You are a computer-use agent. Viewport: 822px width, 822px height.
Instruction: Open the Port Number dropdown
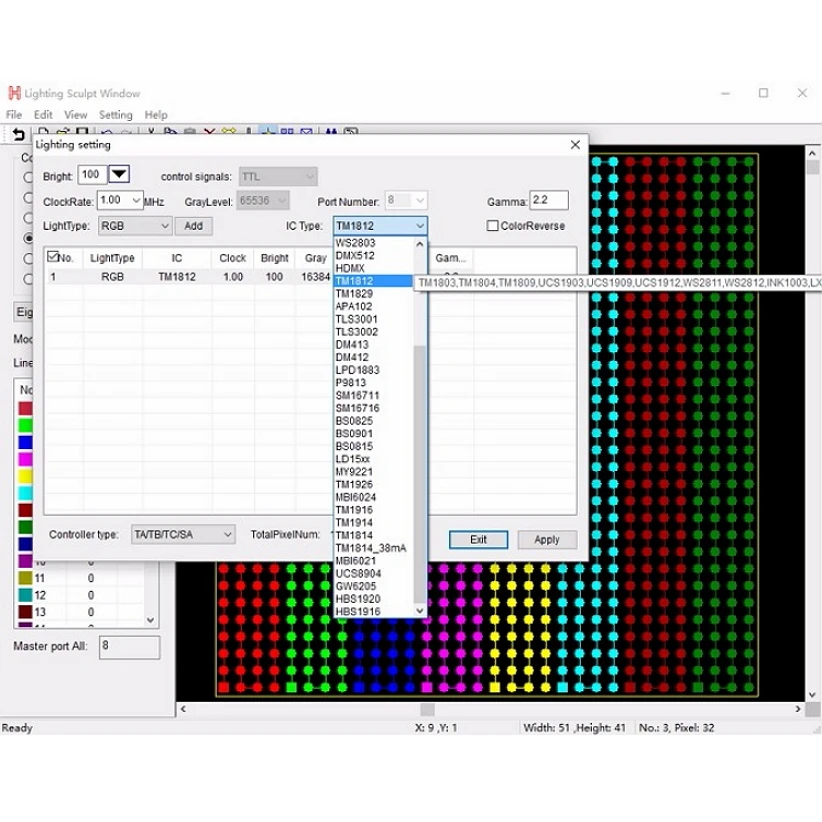click(406, 200)
